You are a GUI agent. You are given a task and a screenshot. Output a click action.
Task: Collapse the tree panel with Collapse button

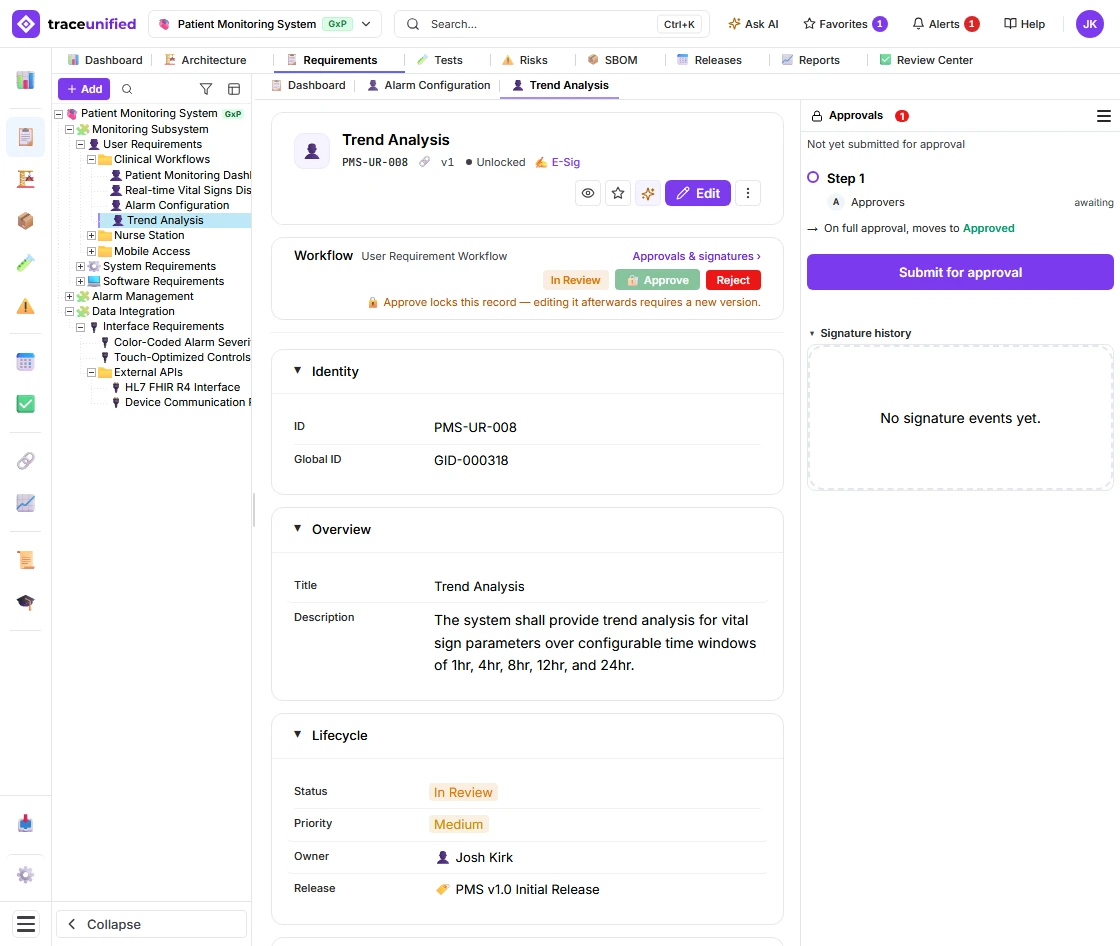point(151,924)
